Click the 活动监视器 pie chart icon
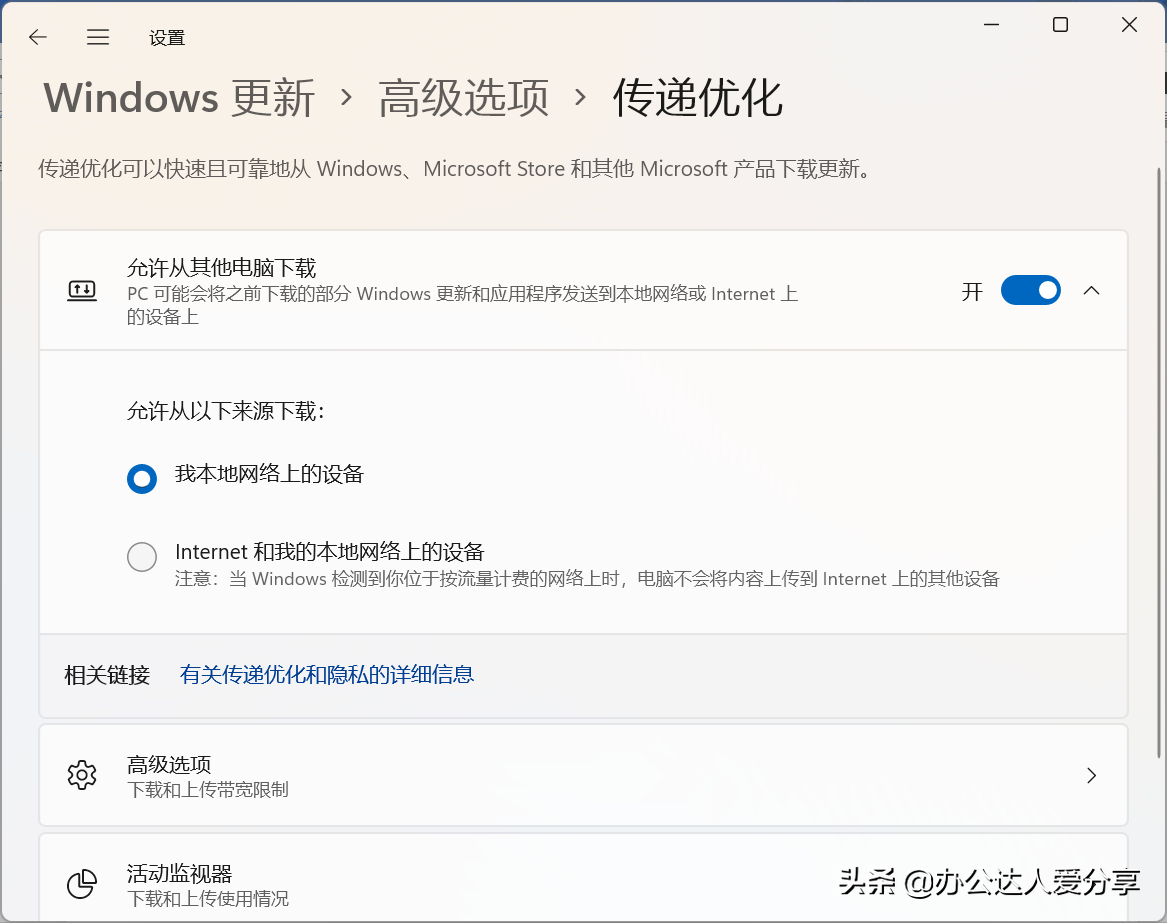 (x=82, y=884)
